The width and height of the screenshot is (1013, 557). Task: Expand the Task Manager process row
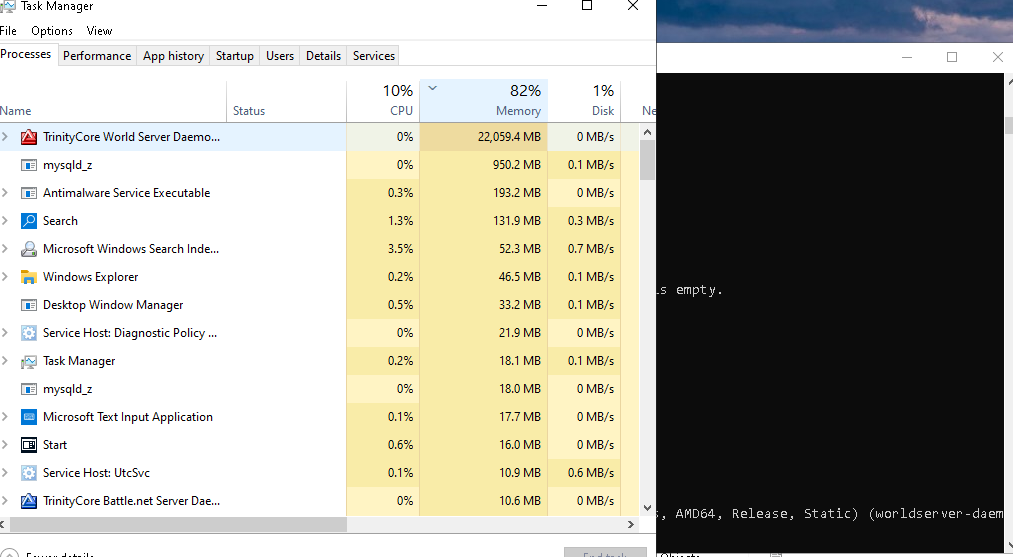coord(5,361)
